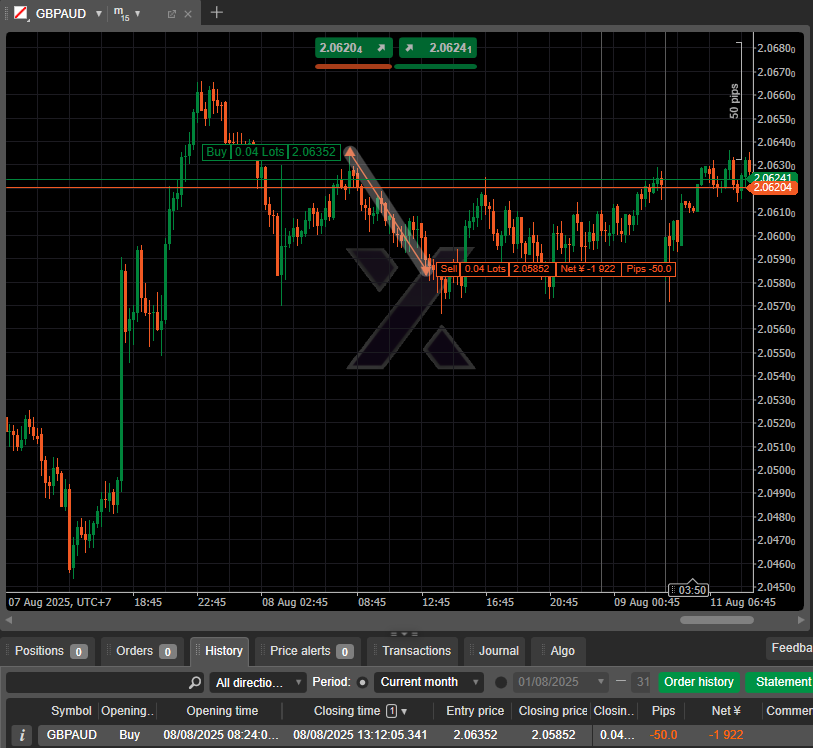
Task: Open the Transactions tab
Action: point(413,651)
